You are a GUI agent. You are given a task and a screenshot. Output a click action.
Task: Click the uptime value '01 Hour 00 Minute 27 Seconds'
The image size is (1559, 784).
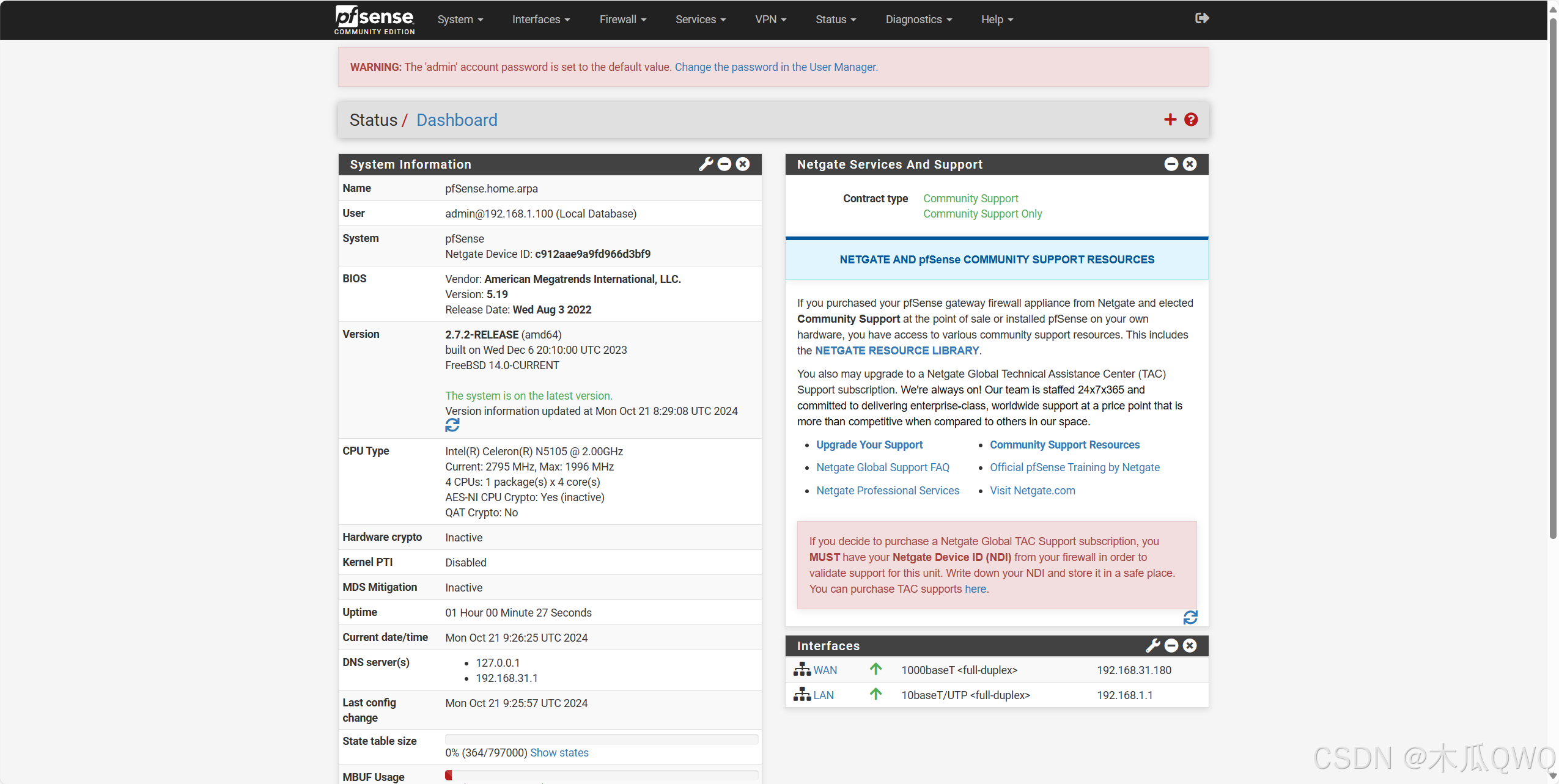point(518,613)
